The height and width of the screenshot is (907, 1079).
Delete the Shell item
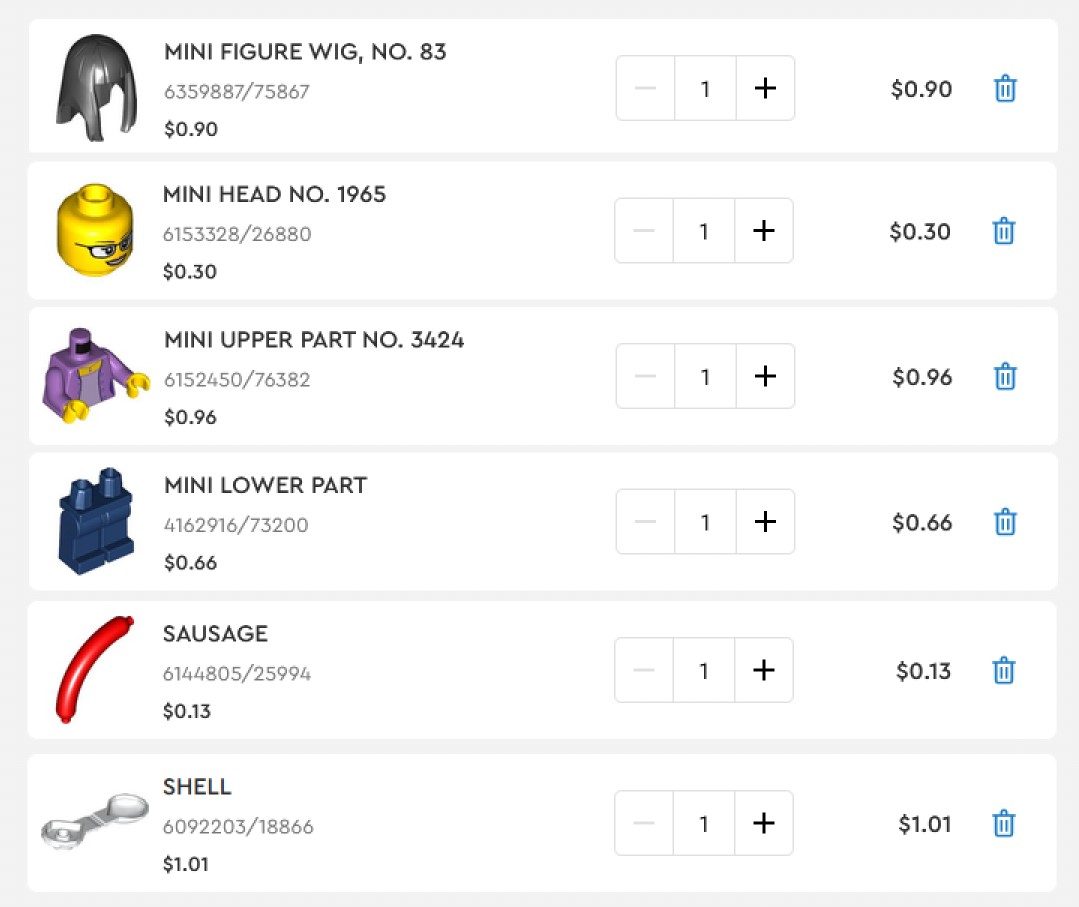pyautogui.click(x=1004, y=824)
